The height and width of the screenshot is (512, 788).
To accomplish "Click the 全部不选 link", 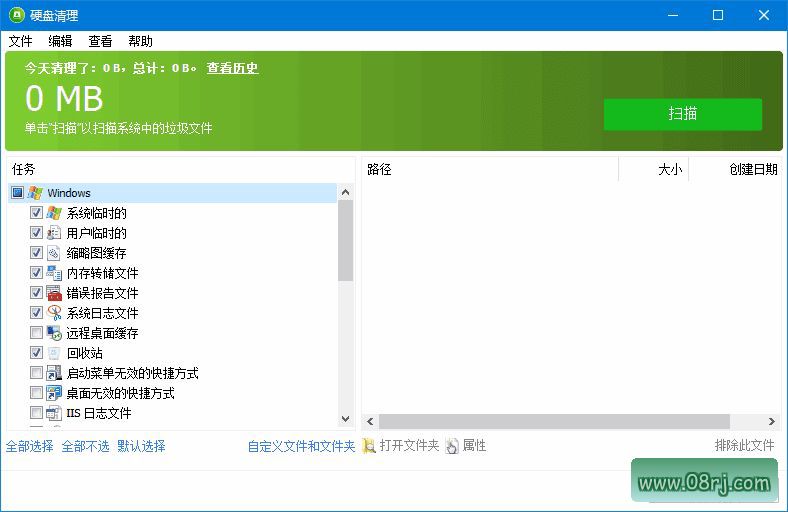I will (85, 446).
